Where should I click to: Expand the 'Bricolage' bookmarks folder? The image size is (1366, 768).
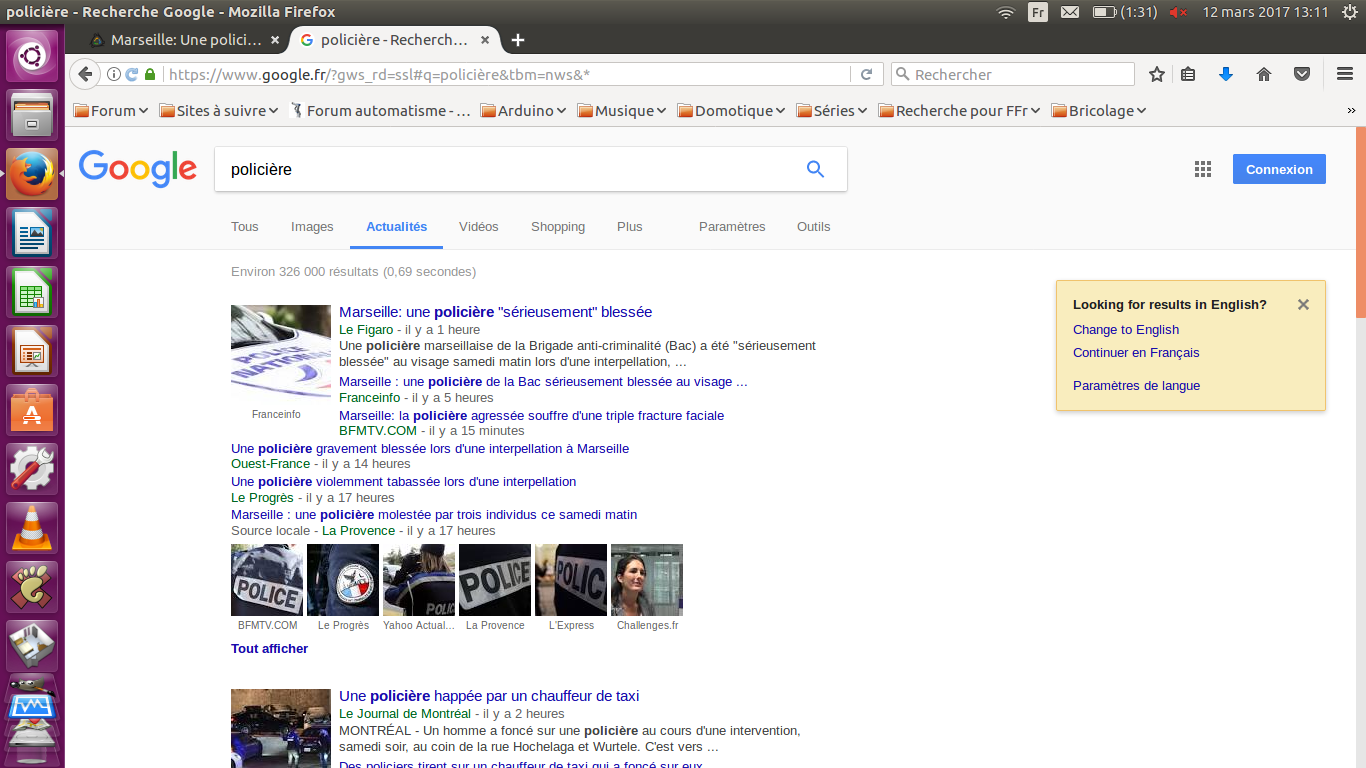[x=1098, y=111]
